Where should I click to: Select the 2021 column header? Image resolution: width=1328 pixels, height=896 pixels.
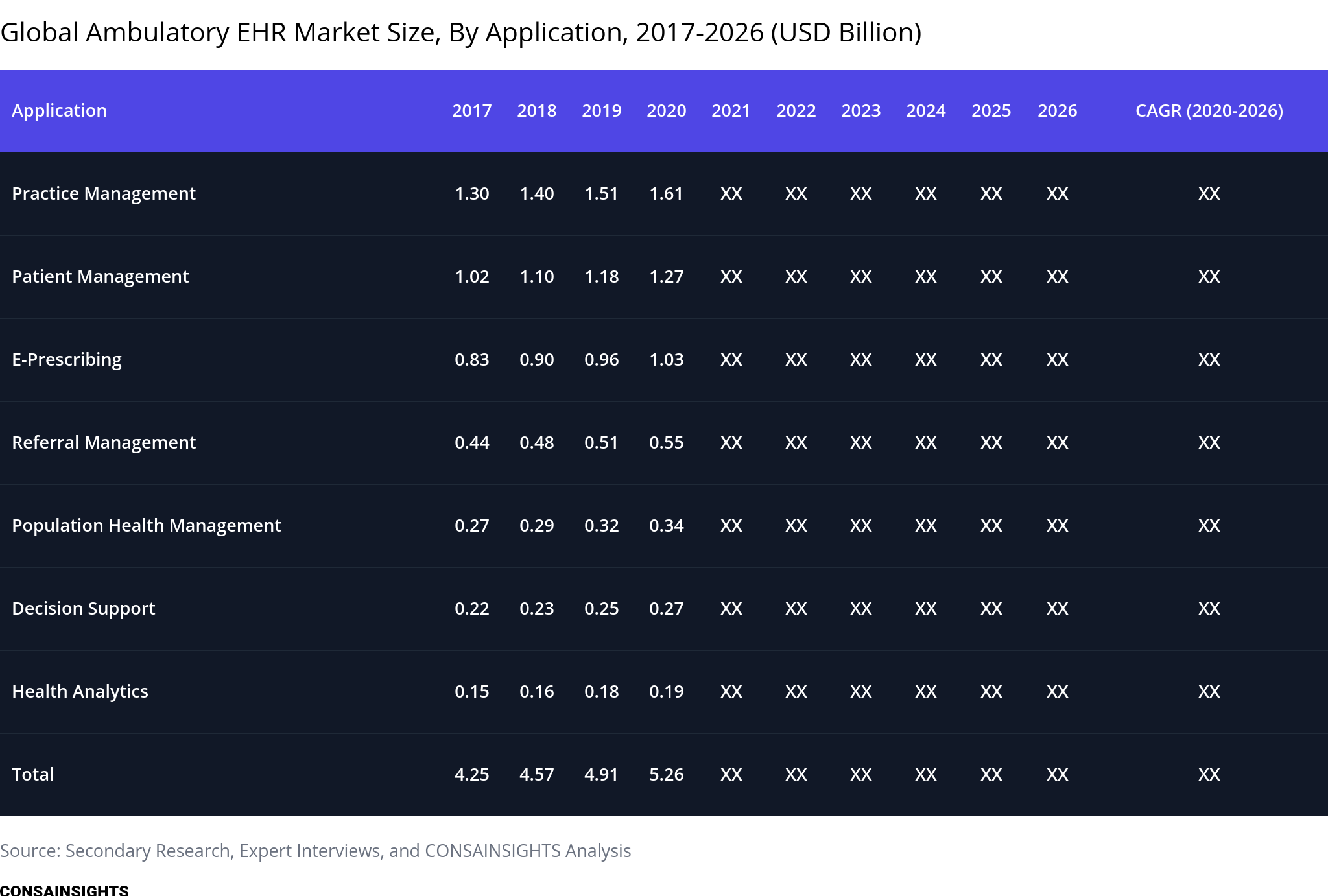point(731,111)
